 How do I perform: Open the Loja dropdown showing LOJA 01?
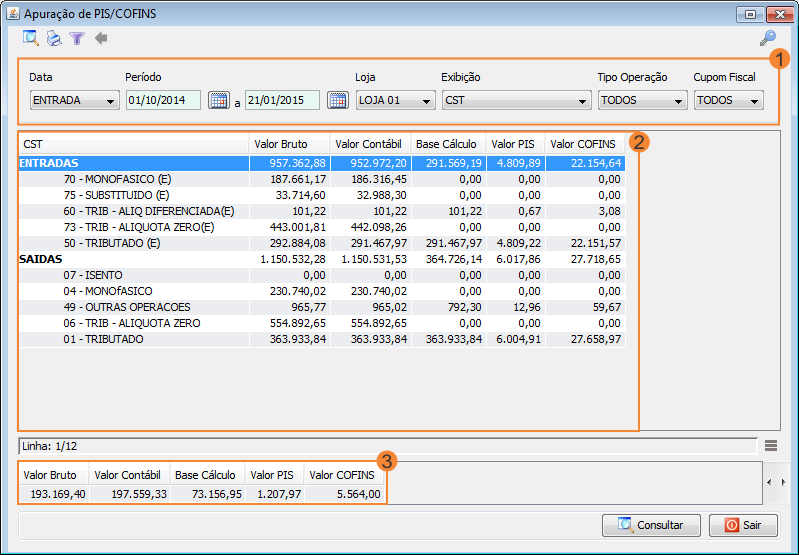395,100
